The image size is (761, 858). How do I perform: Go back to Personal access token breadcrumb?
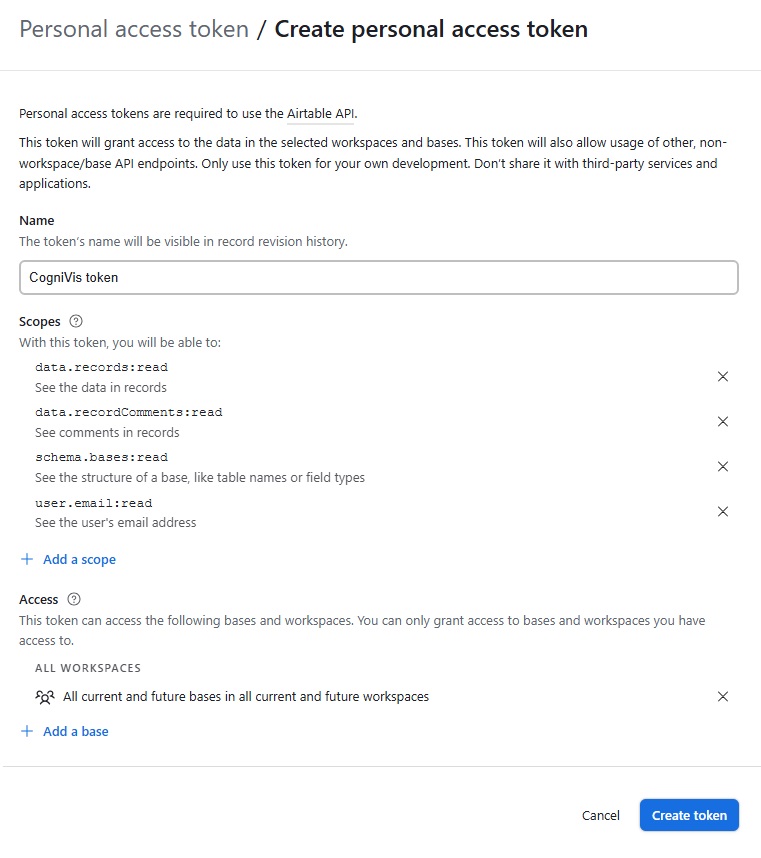coord(134,29)
